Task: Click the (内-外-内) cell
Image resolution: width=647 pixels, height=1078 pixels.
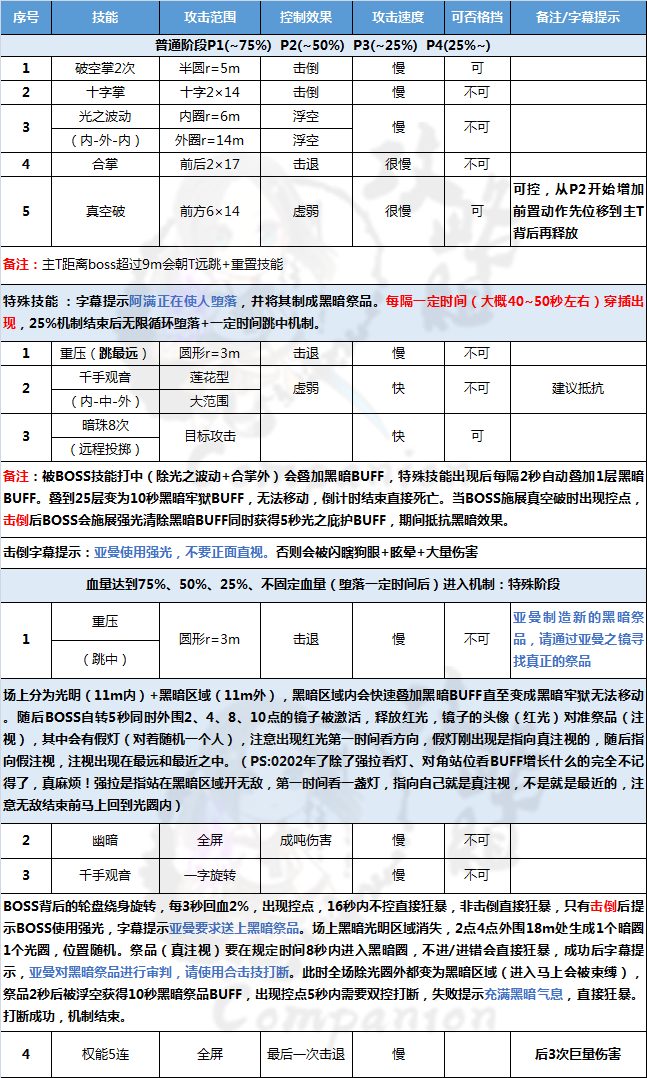Action: (105, 140)
